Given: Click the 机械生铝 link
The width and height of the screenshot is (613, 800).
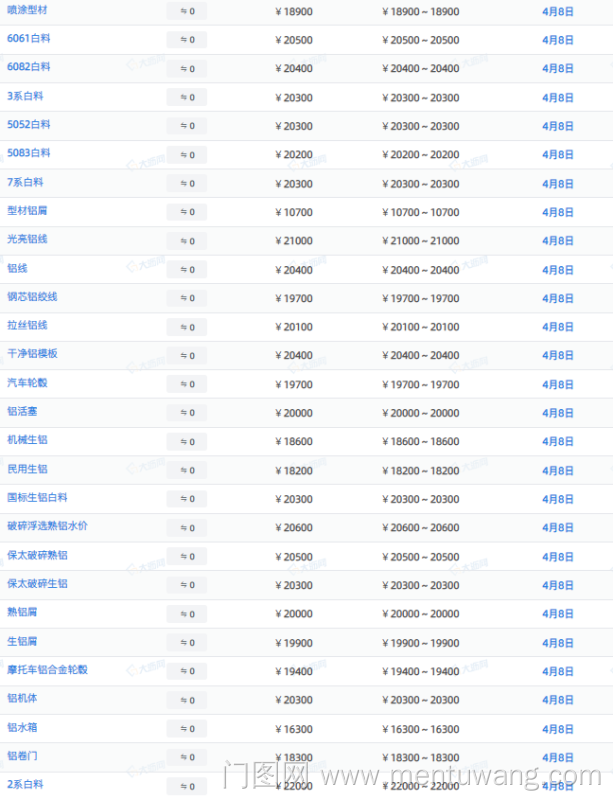Looking at the screenshot, I should tap(27, 440).
